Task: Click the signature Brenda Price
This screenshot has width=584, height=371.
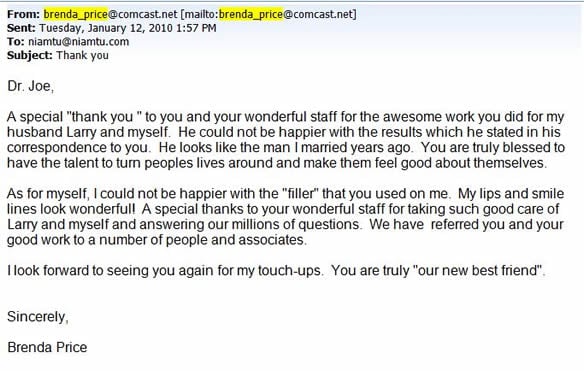Action: click(47, 347)
